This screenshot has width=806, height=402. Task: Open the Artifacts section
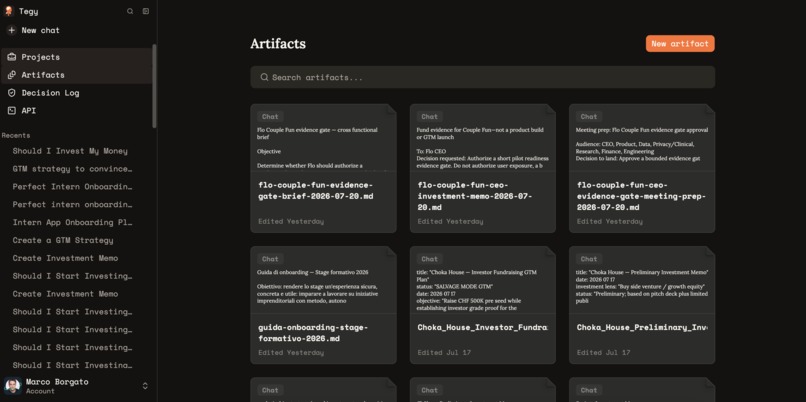pyautogui.click(x=77, y=75)
